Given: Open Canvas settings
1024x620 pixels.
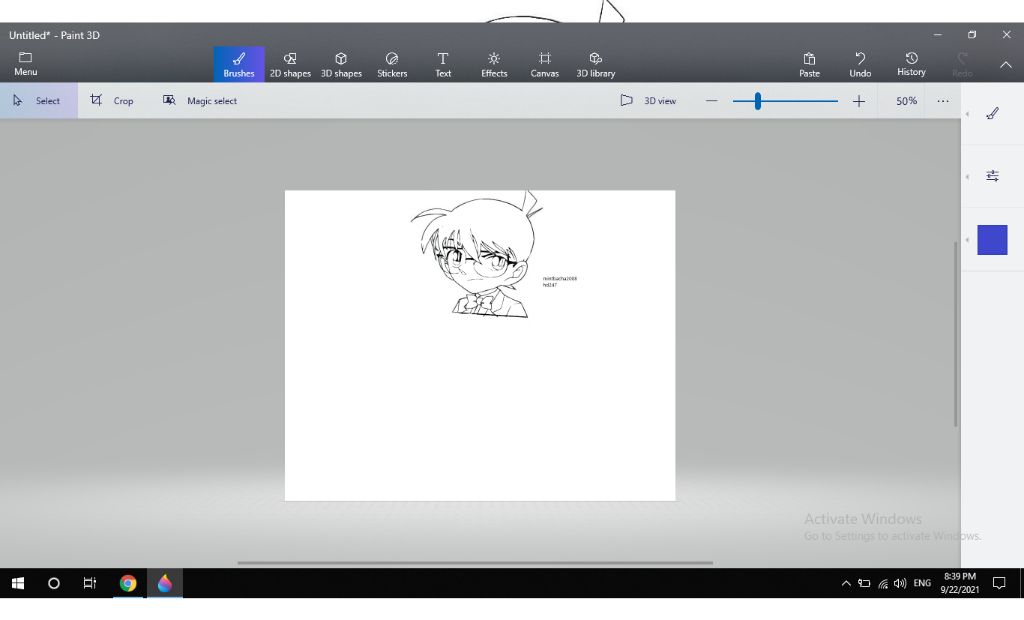Looking at the screenshot, I should (x=545, y=64).
